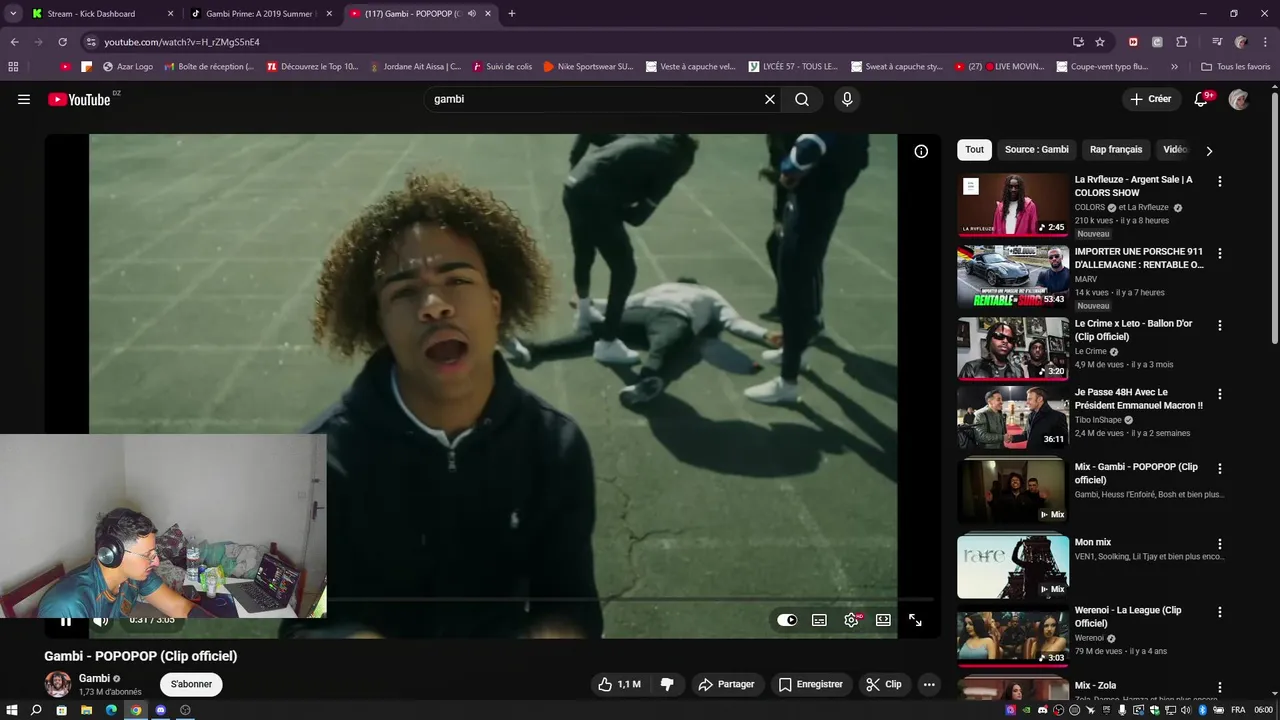Open more actions (three dots) under video

[x=929, y=684]
